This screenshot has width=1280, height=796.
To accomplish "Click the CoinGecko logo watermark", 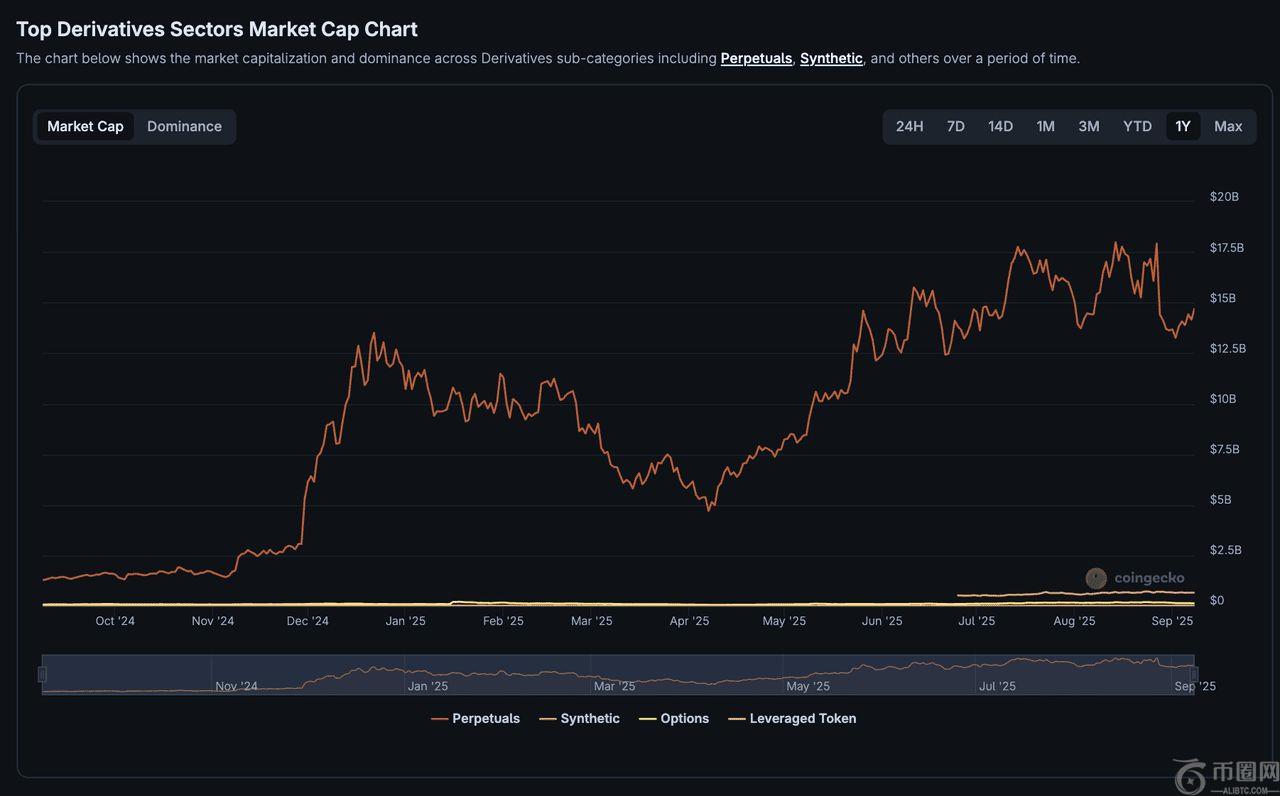I will 1135,578.
